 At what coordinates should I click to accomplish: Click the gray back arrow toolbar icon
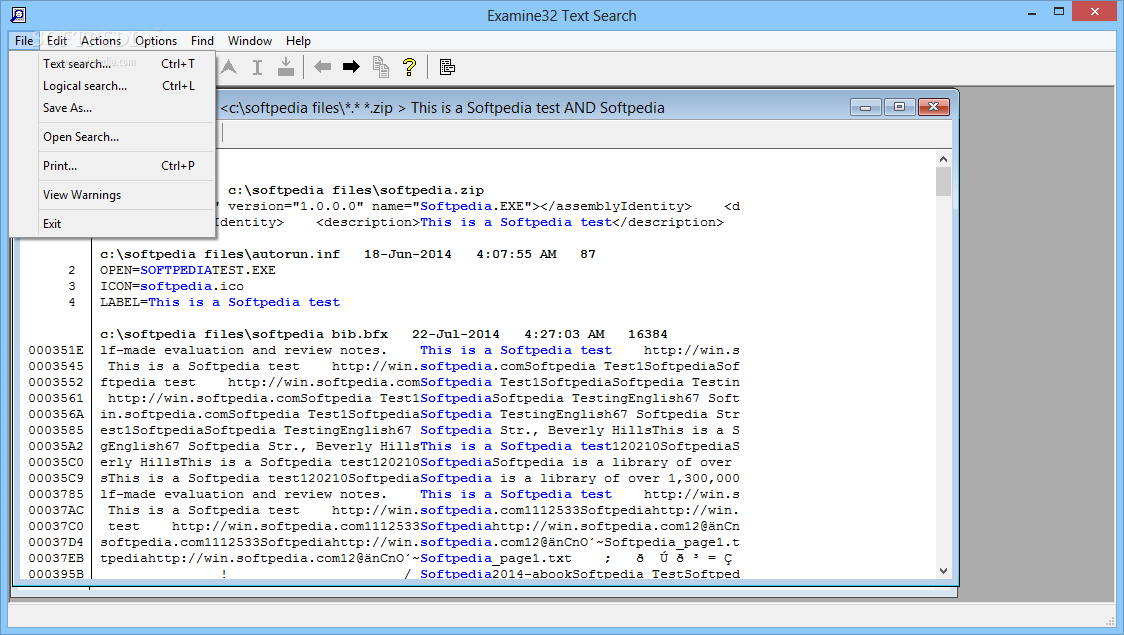(x=323, y=67)
